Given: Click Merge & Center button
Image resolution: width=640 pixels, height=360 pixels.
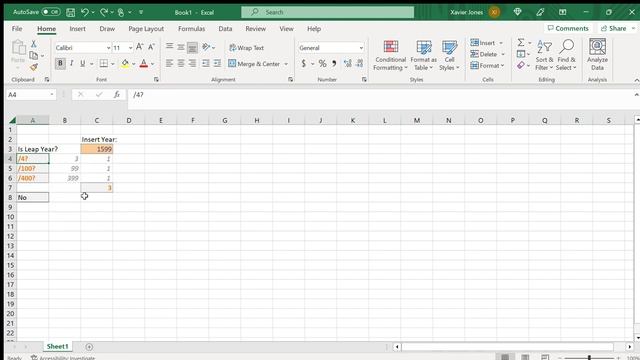Looking at the screenshot, I should 254,64.
